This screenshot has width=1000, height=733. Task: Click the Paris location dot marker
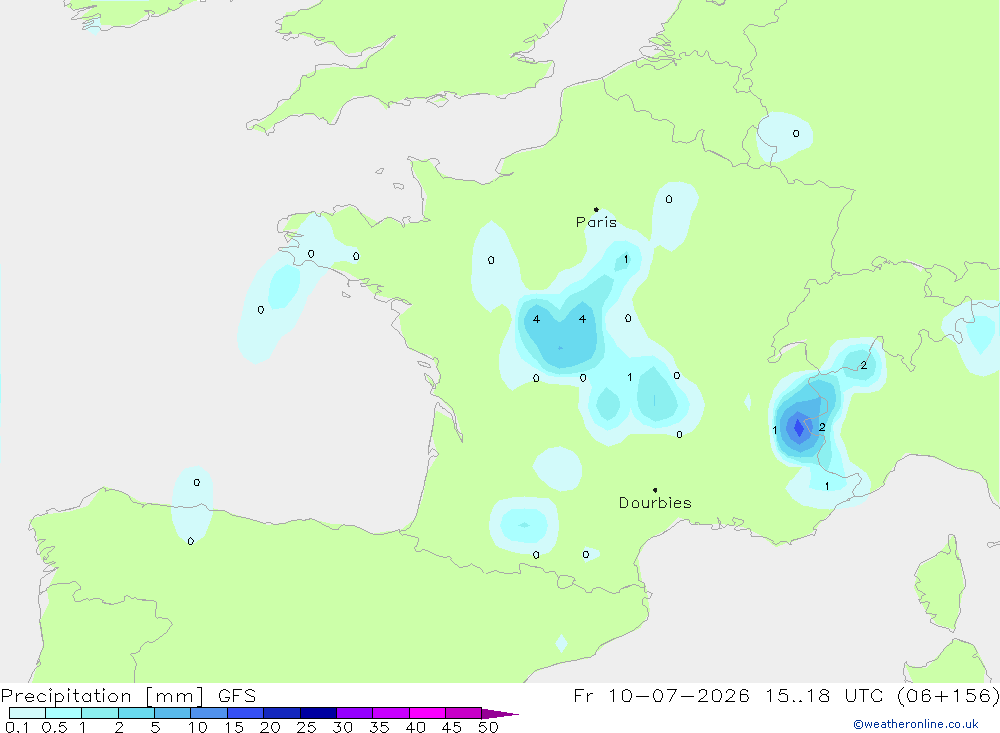596,209
